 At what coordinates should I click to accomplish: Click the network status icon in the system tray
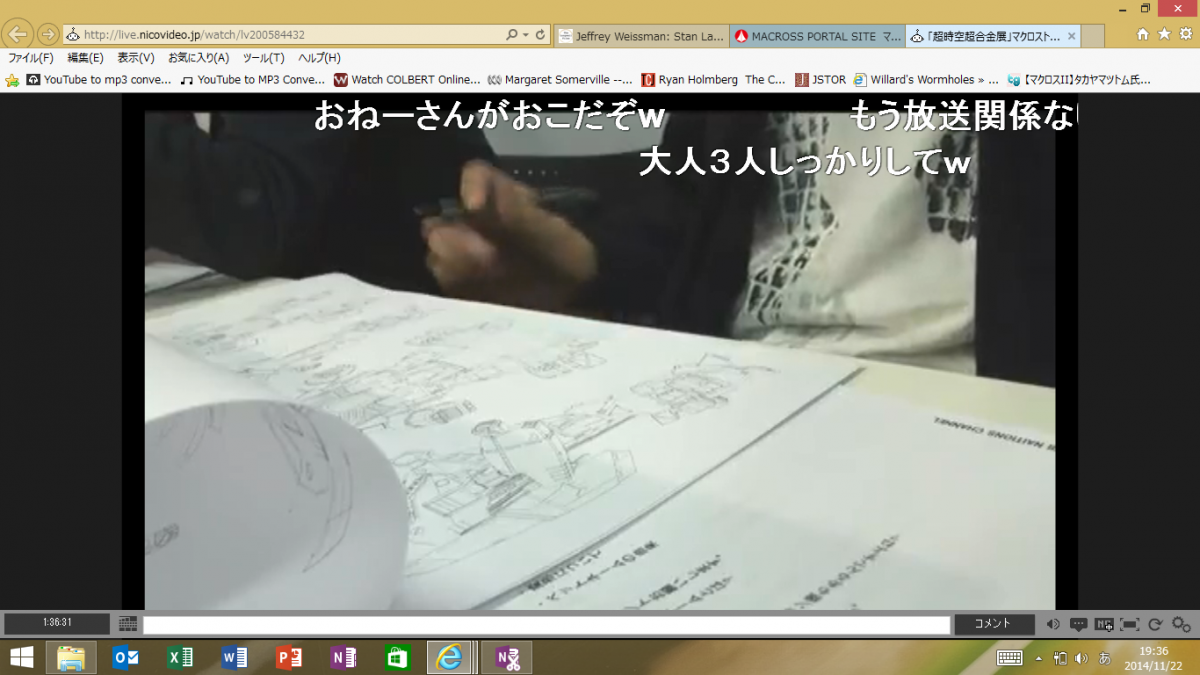click(1060, 658)
